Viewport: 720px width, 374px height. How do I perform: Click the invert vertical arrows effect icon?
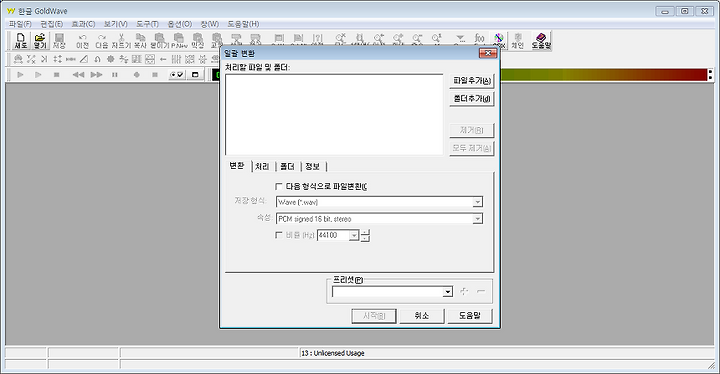(57, 59)
